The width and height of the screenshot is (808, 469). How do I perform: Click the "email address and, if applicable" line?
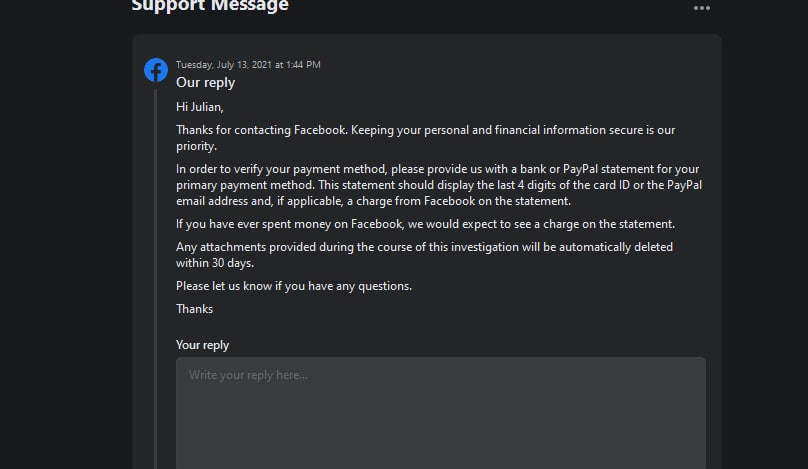pos(373,201)
